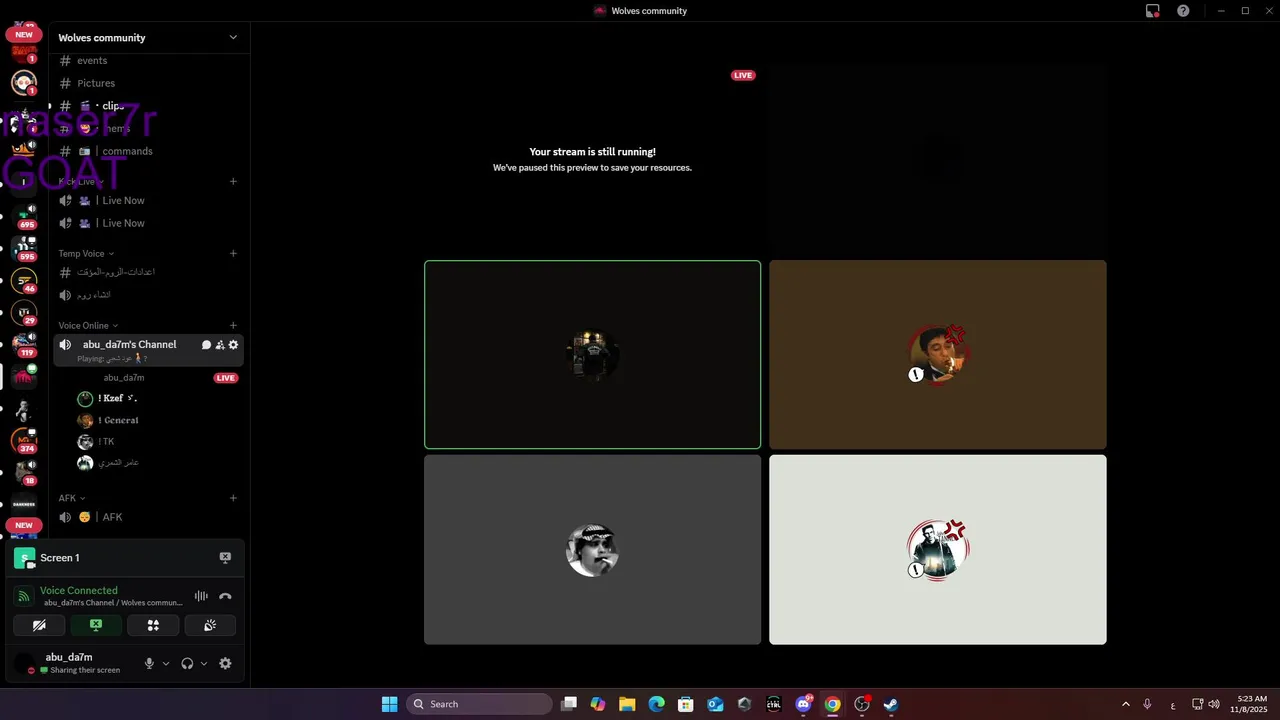The height and width of the screenshot is (720, 1280).
Task: Open Steam from the taskbar
Action: [891, 704]
